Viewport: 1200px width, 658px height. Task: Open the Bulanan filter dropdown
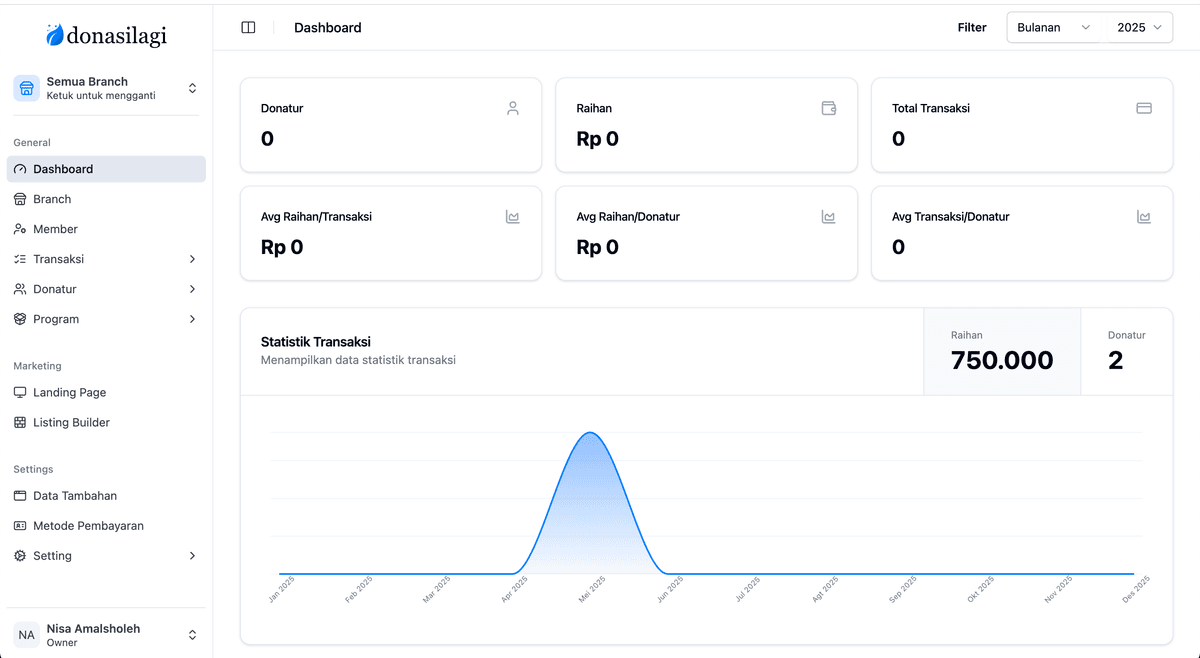click(x=1052, y=27)
